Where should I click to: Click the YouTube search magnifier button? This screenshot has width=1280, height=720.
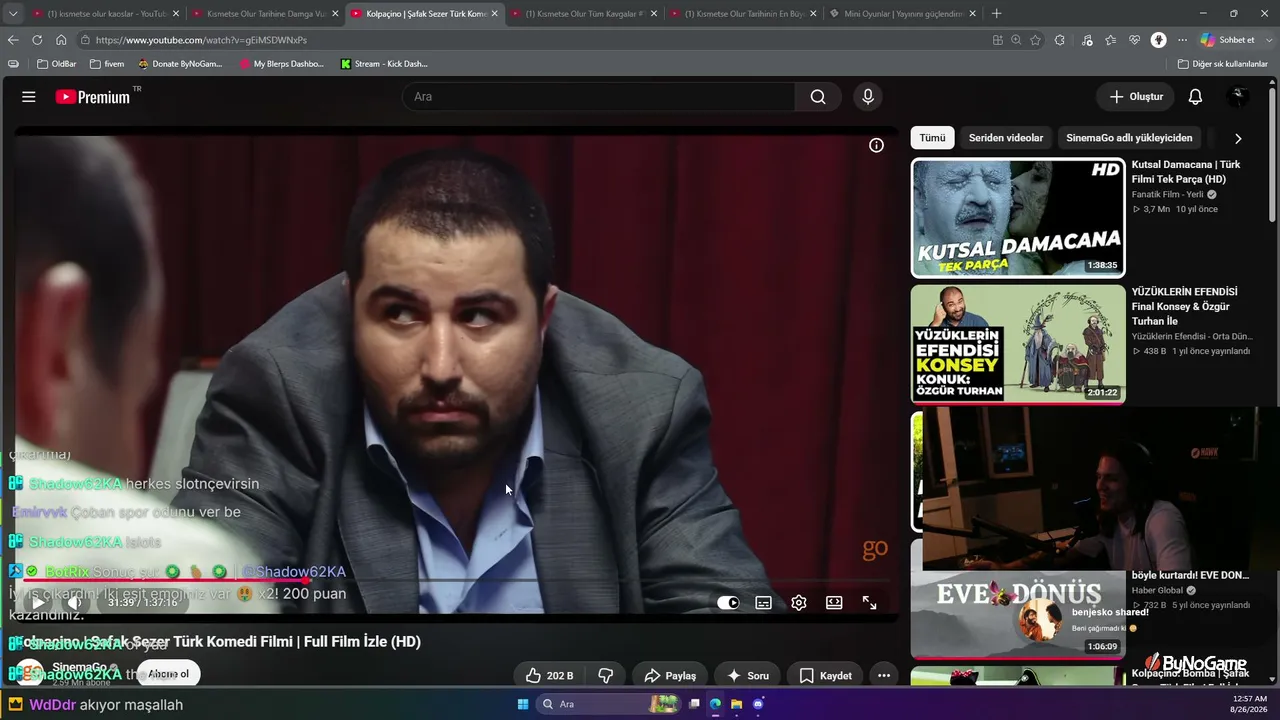tap(818, 97)
